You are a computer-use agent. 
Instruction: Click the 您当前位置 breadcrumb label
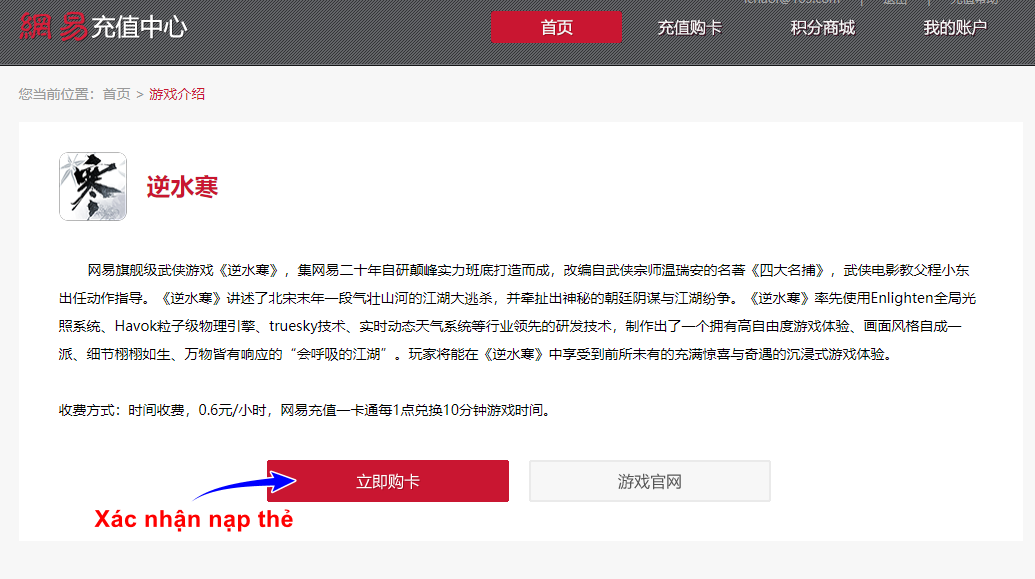57,94
